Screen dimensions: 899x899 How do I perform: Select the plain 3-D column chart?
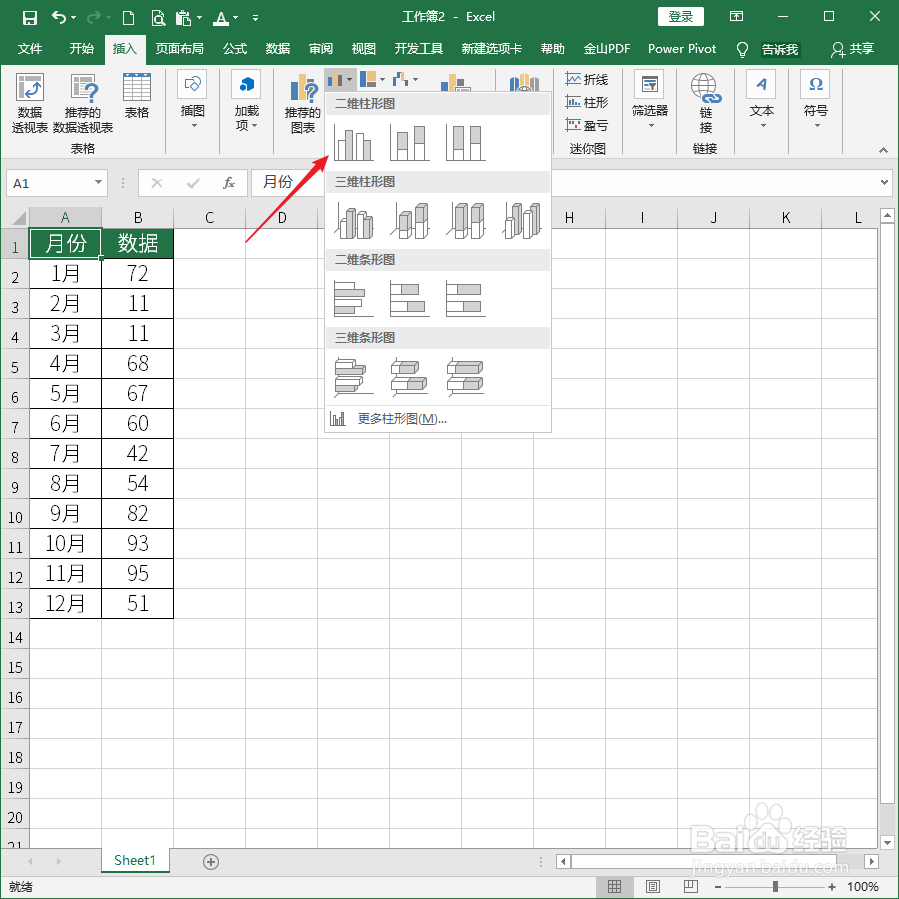(522, 221)
